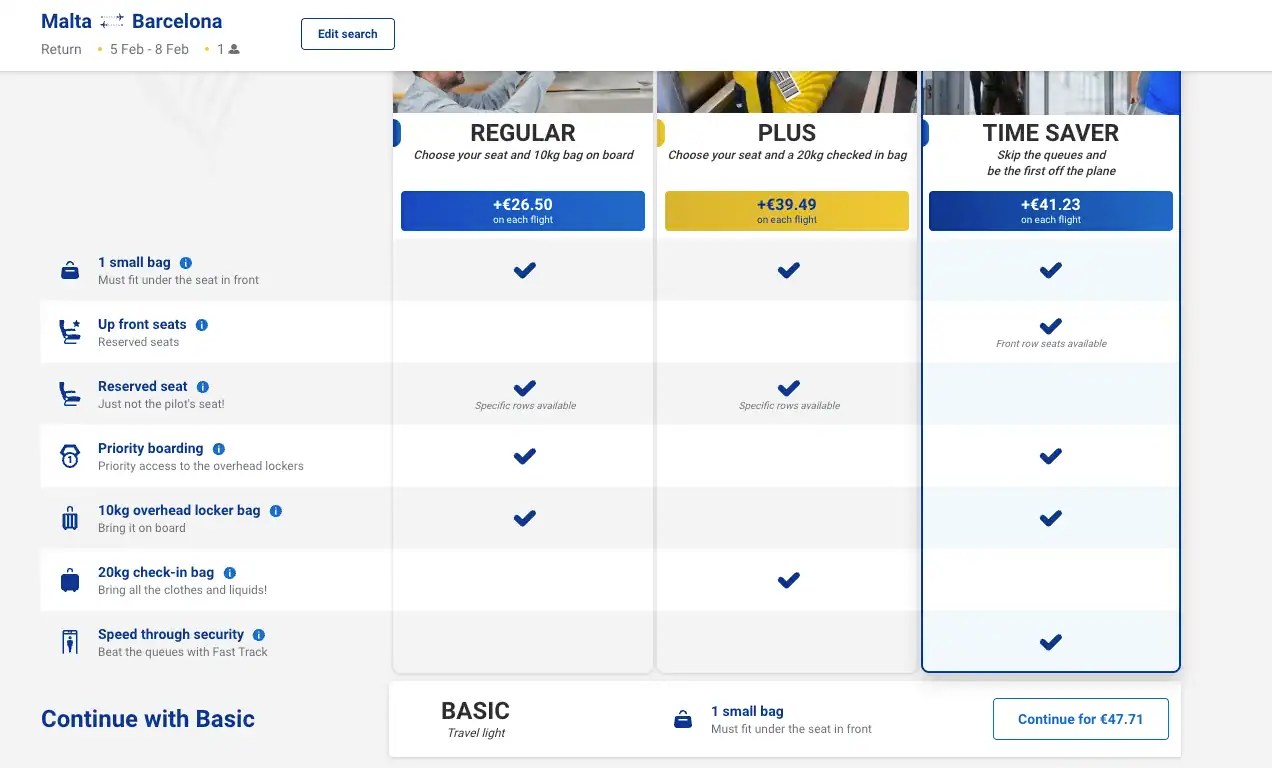Image resolution: width=1272 pixels, height=768 pixels.
Task: Click 'Specific rows available' note under Plus
Action: pos(789,406)
